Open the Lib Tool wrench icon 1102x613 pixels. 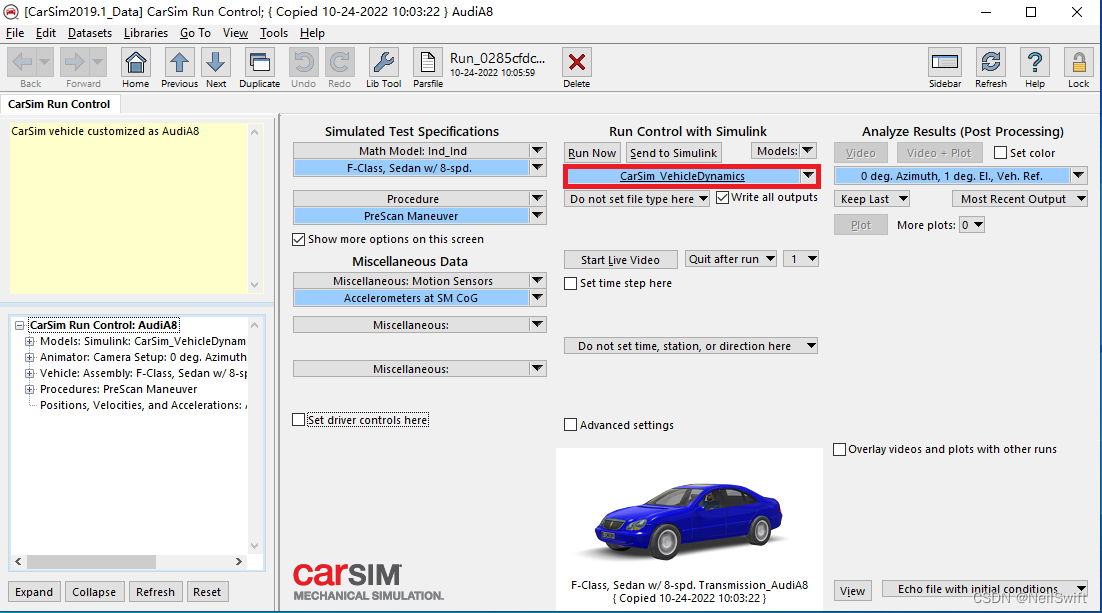(383, 63)
